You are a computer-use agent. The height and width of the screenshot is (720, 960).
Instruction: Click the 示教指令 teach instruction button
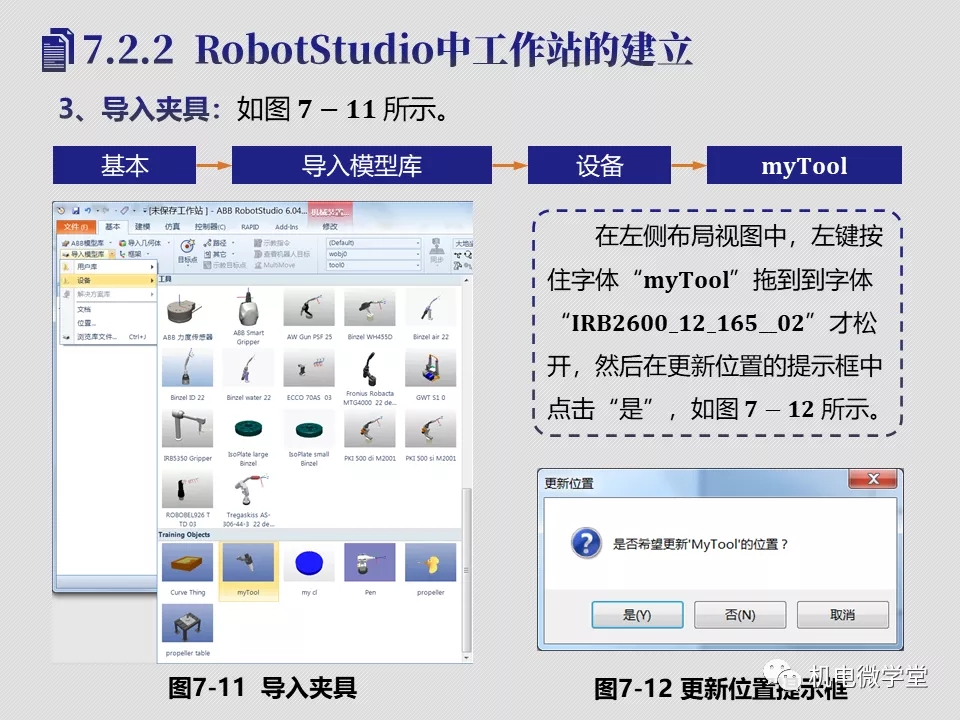pyautogui.click(x=271, y=243)
